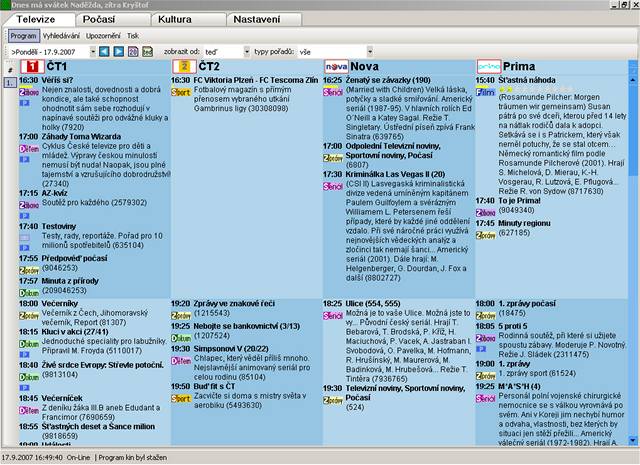Click the Nova channel logo

coord(335,66)
